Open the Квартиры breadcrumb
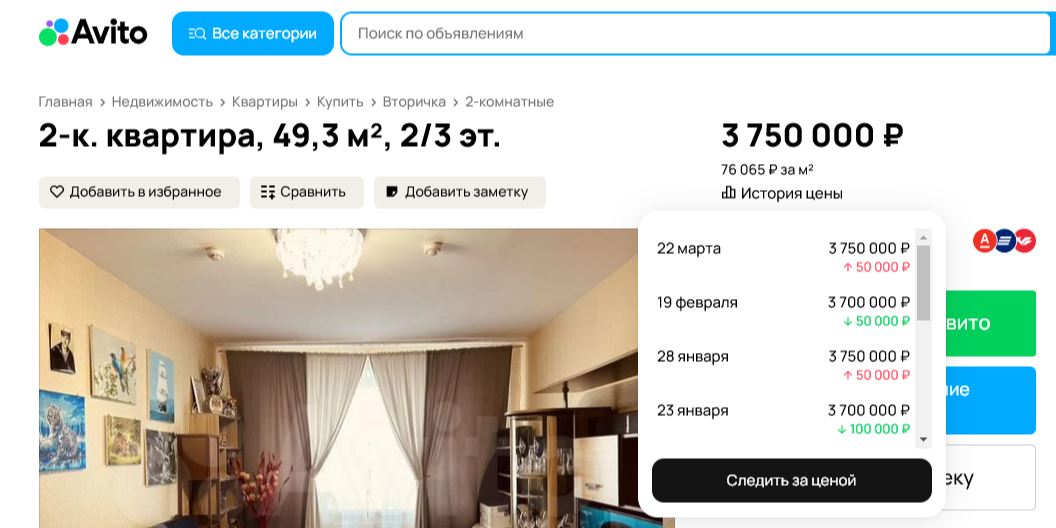The height and width of the screenshot is (528, 1056). pos(265,102)
